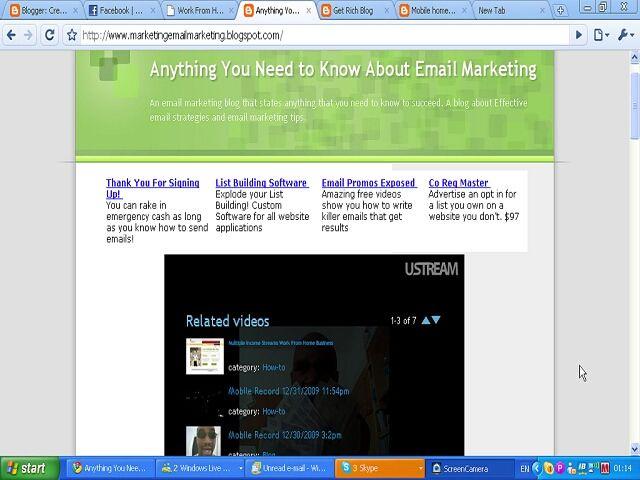Bookmark this page with the star icon

pos(72,35)
